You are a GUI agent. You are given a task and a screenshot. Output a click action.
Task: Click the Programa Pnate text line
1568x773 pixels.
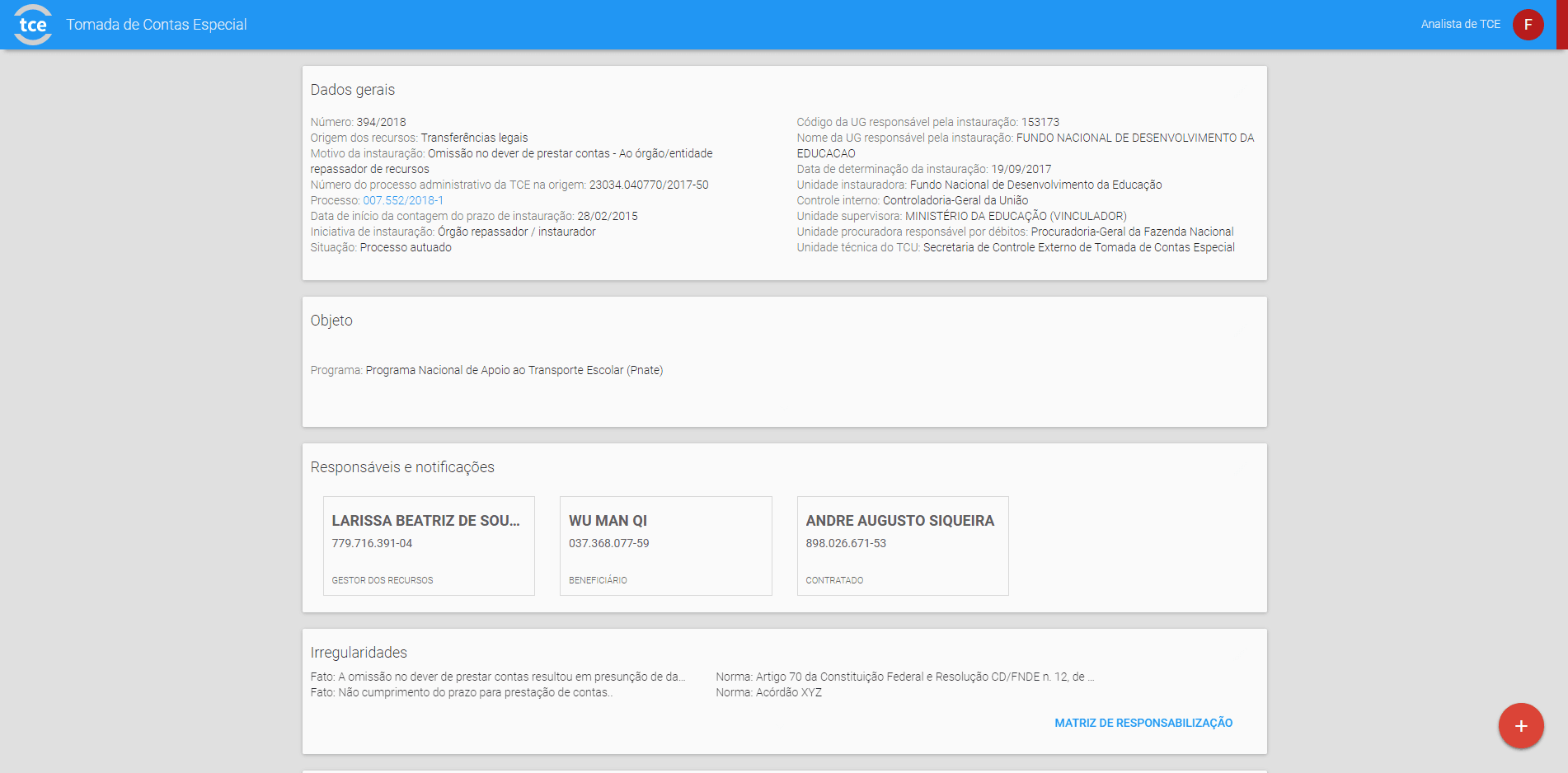(x=486, y=370)
